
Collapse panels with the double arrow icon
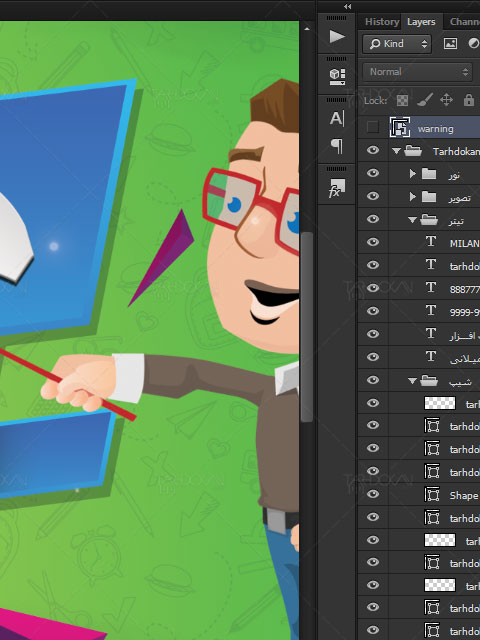[347, 6]
